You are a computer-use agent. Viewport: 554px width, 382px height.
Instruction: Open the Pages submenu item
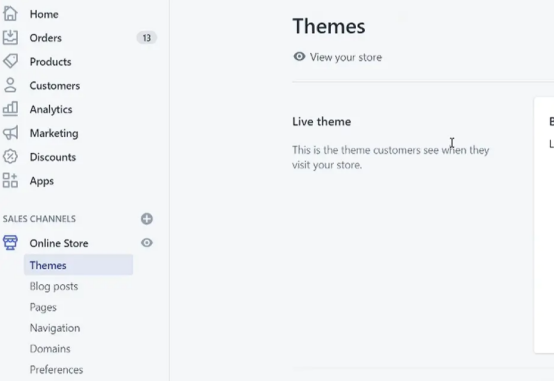tap(43, 307)
